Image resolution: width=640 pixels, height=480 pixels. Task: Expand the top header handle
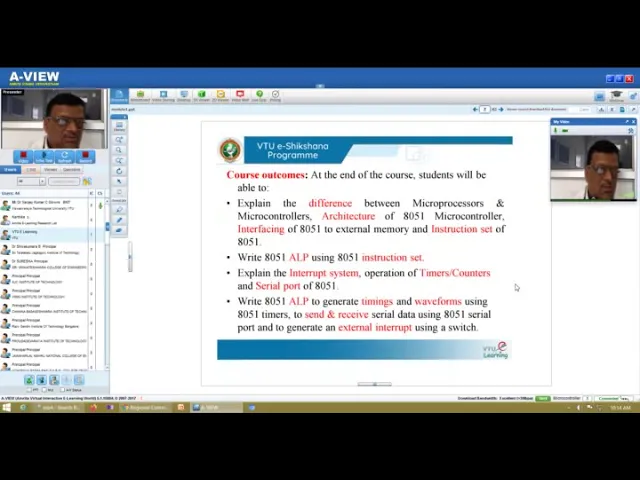(x=320, y=86)
